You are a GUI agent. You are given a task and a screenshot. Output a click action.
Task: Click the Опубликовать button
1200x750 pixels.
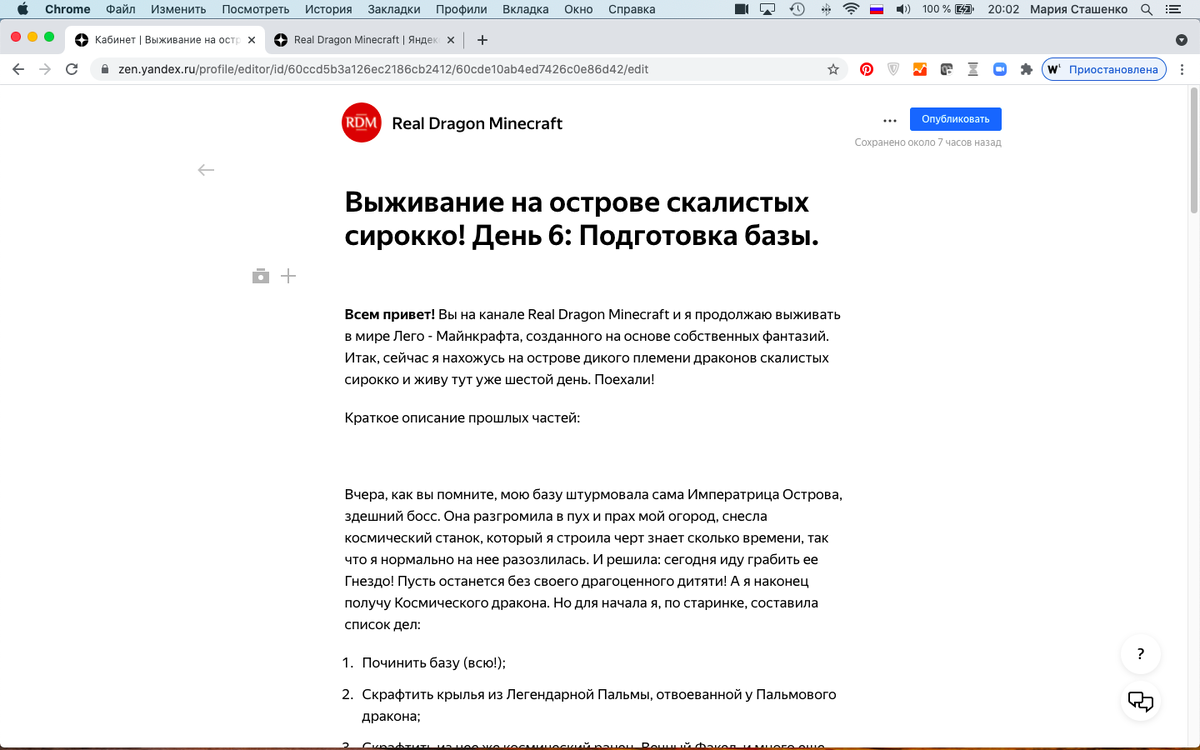point(955,119)
